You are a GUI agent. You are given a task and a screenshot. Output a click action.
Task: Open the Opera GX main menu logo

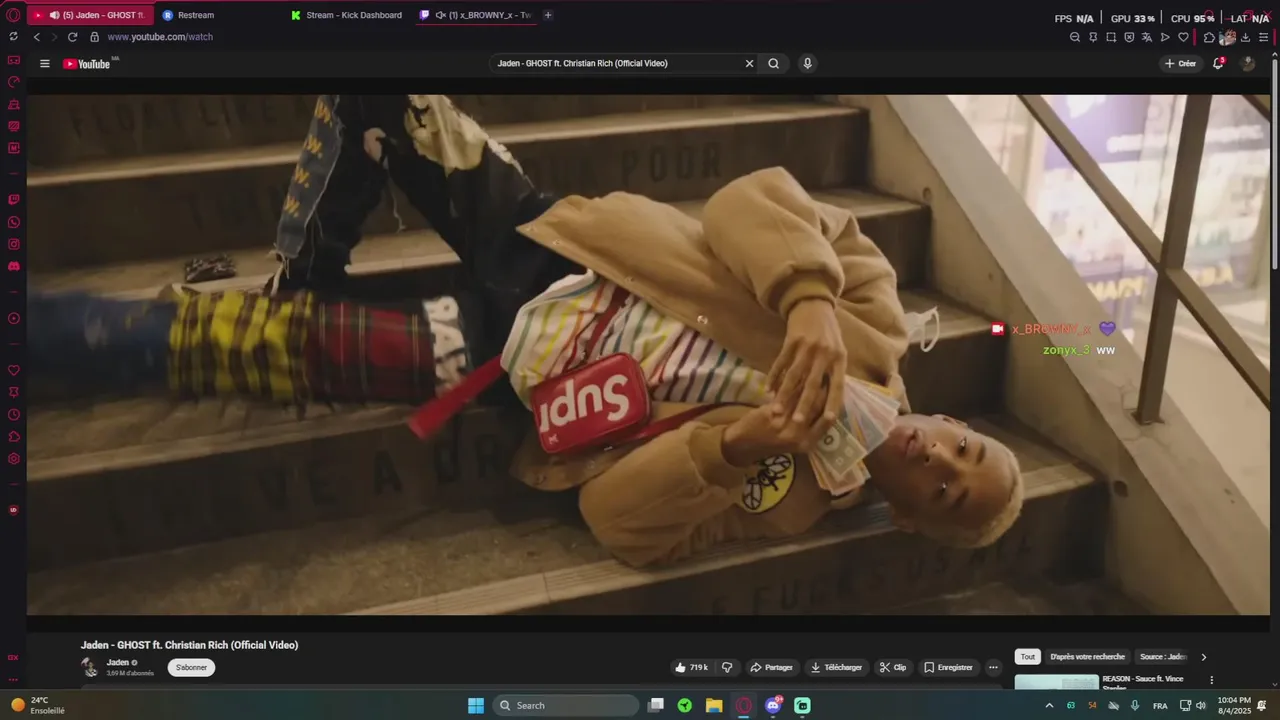tap(13, 15)
